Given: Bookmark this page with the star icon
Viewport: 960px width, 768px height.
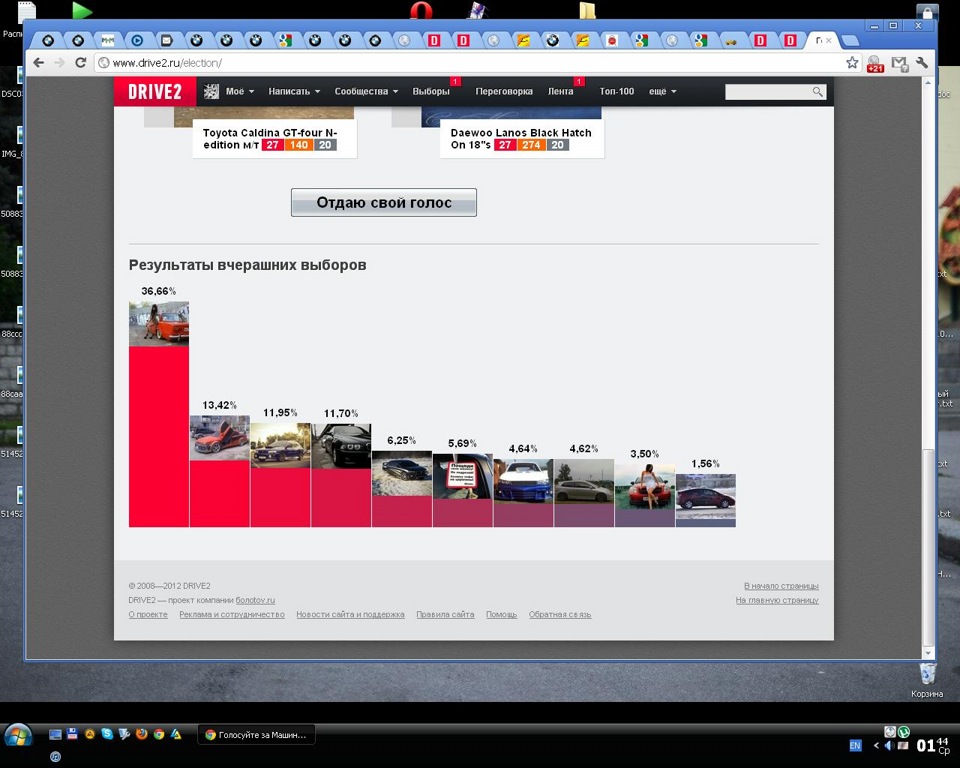Looking at the screenshot, I should 852,62.
